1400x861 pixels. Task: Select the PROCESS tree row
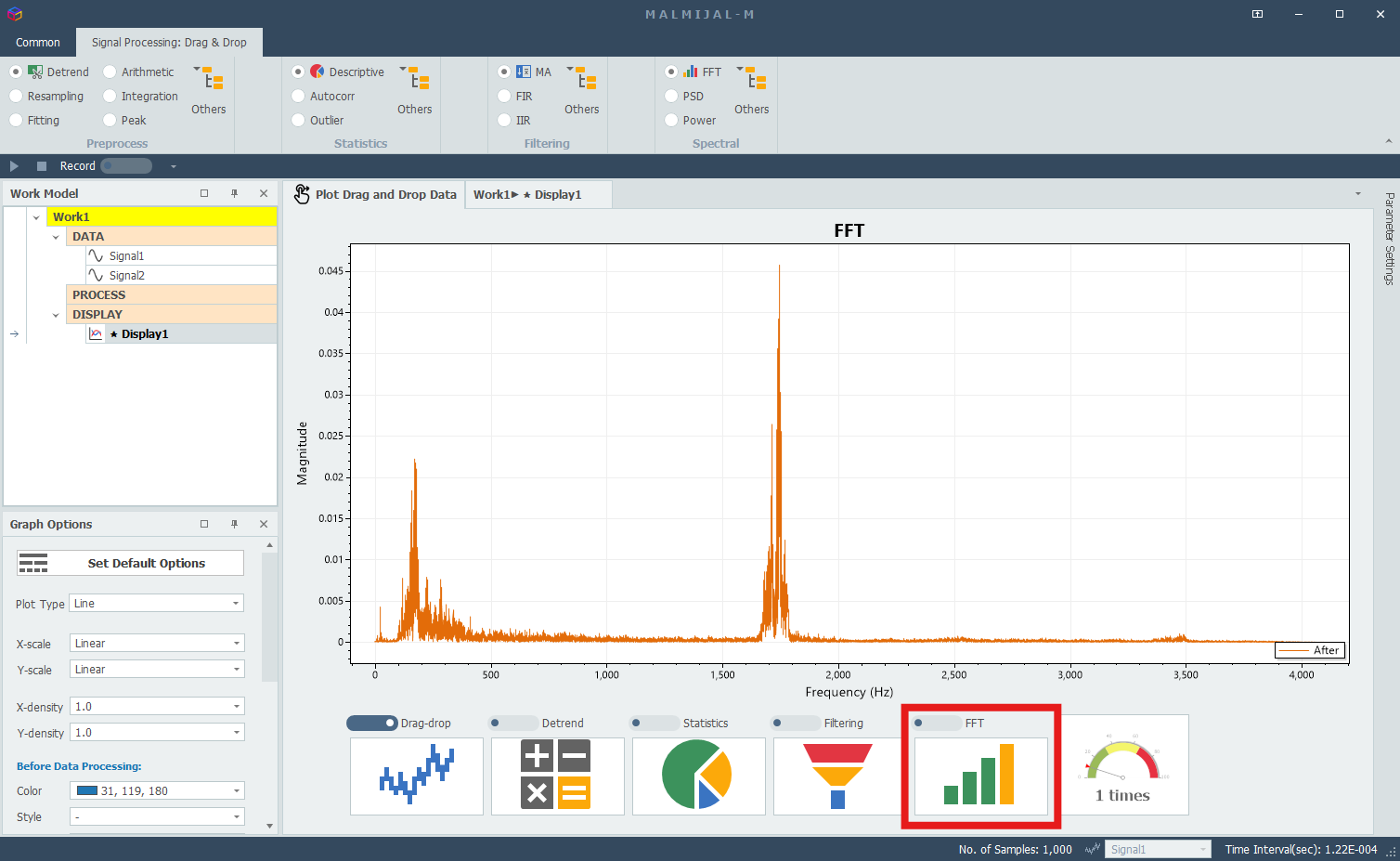[x=172, y=295]
